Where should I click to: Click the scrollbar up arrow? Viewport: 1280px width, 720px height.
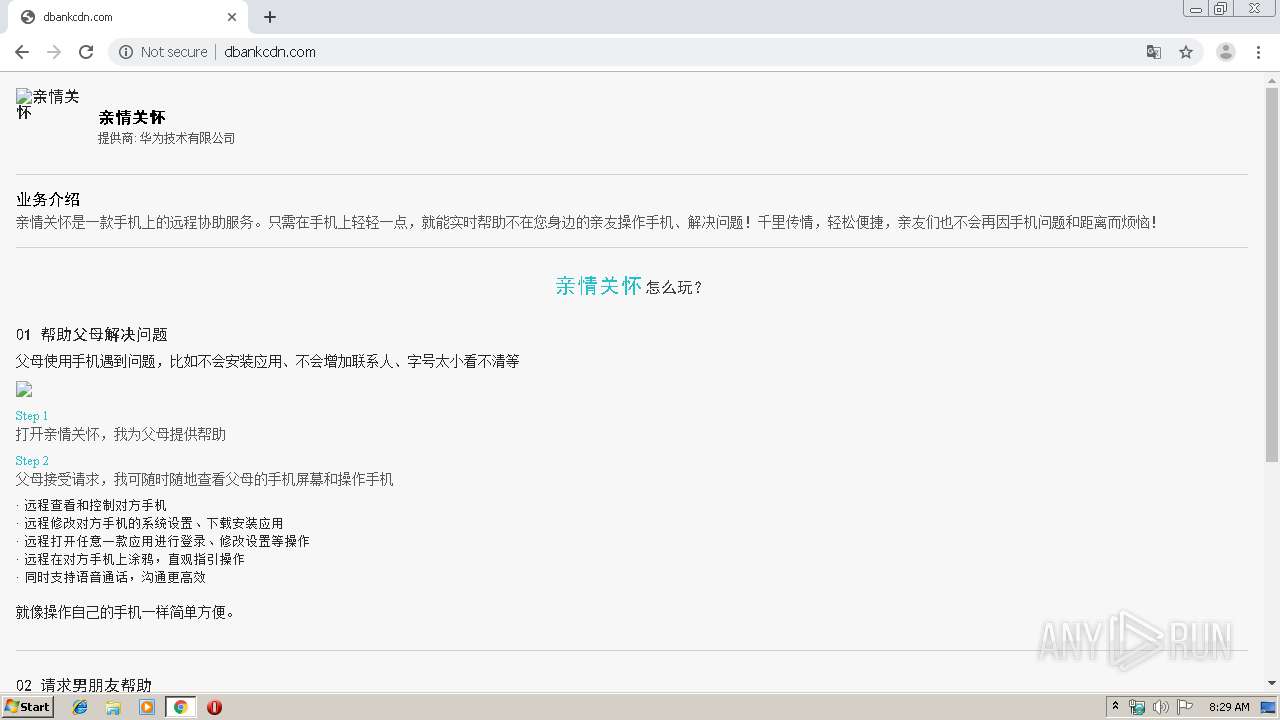click(x=1272, y=80)
